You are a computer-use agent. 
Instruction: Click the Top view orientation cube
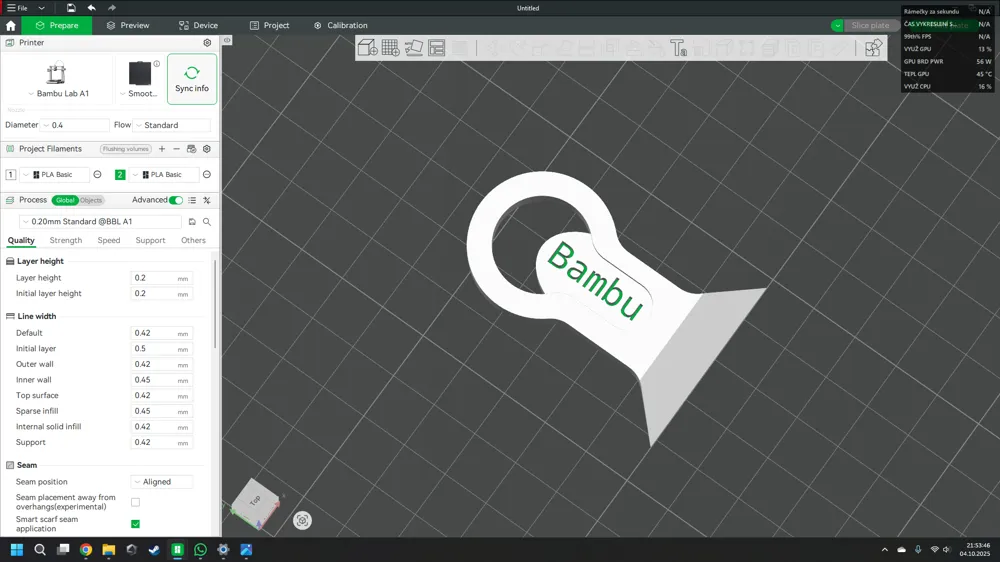[255, 503]
